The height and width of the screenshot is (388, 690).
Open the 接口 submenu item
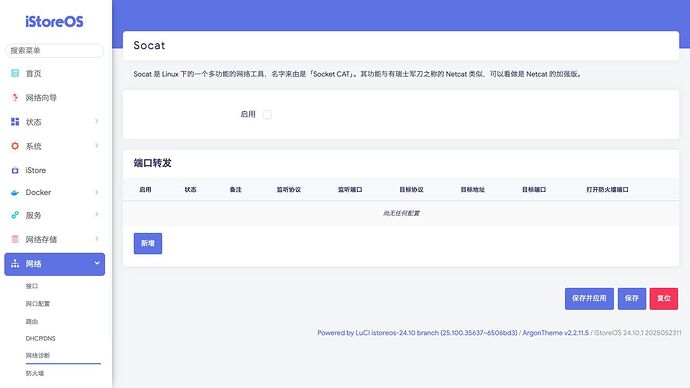click(32, 286)
